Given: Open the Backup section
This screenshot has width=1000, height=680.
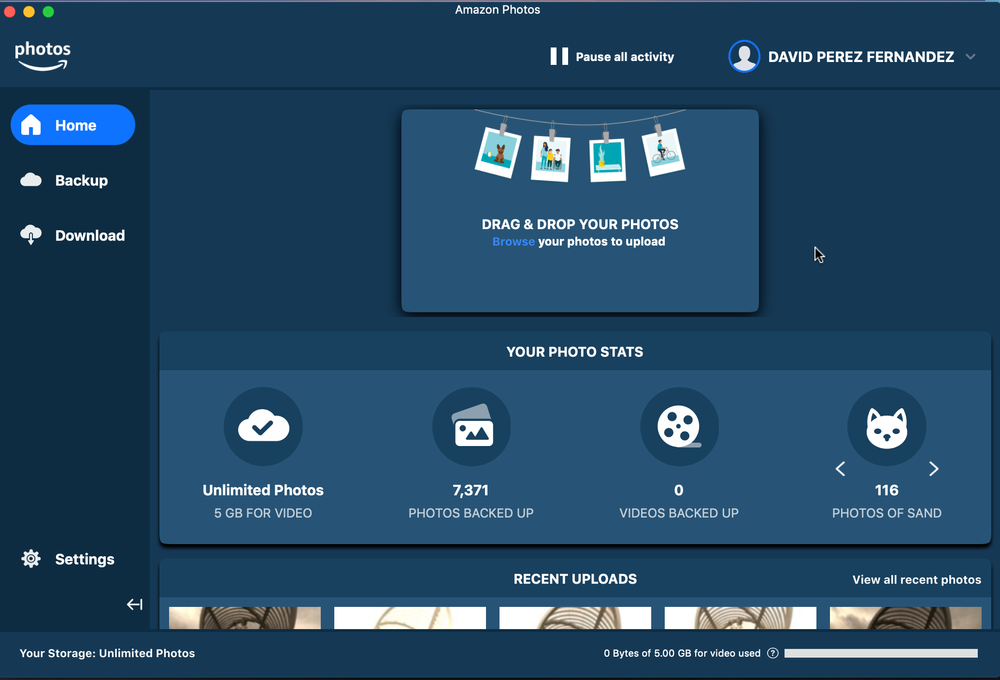Looking at the screenshot, I should pos(73,181).
